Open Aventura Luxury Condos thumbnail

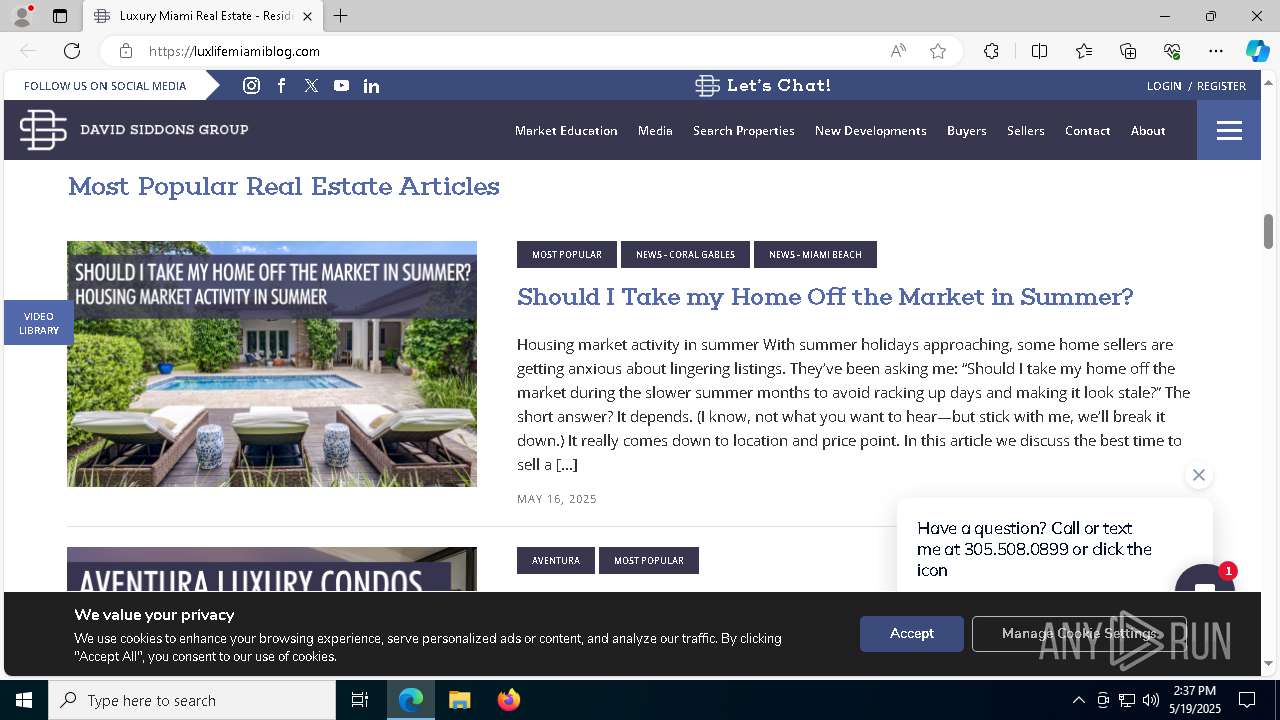point(272,570)
